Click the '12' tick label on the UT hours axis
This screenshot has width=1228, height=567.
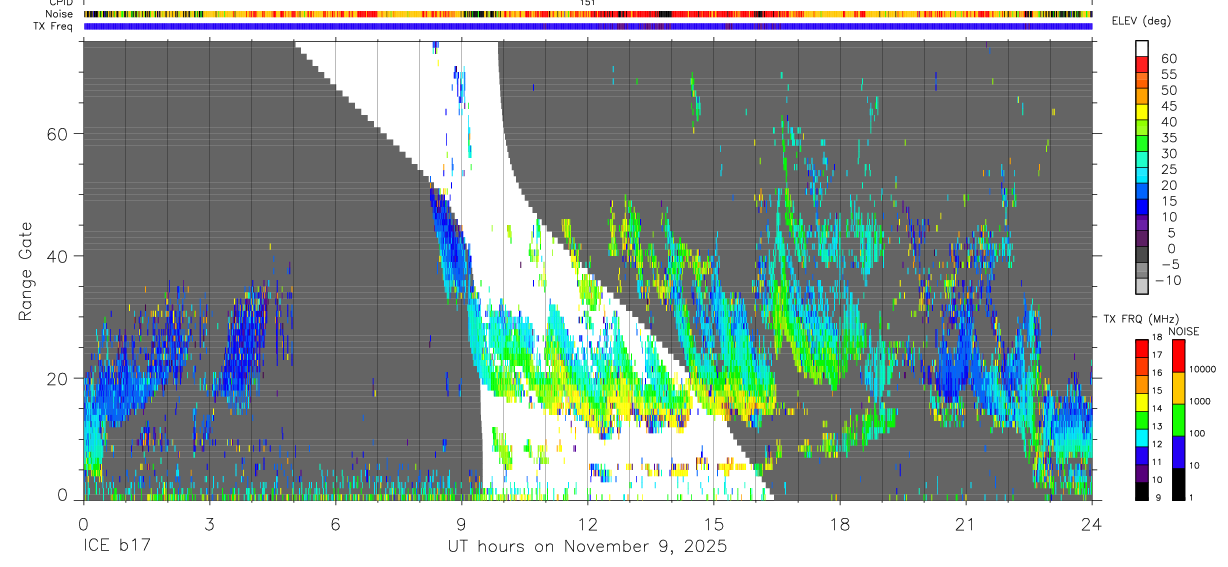point(587,523)
